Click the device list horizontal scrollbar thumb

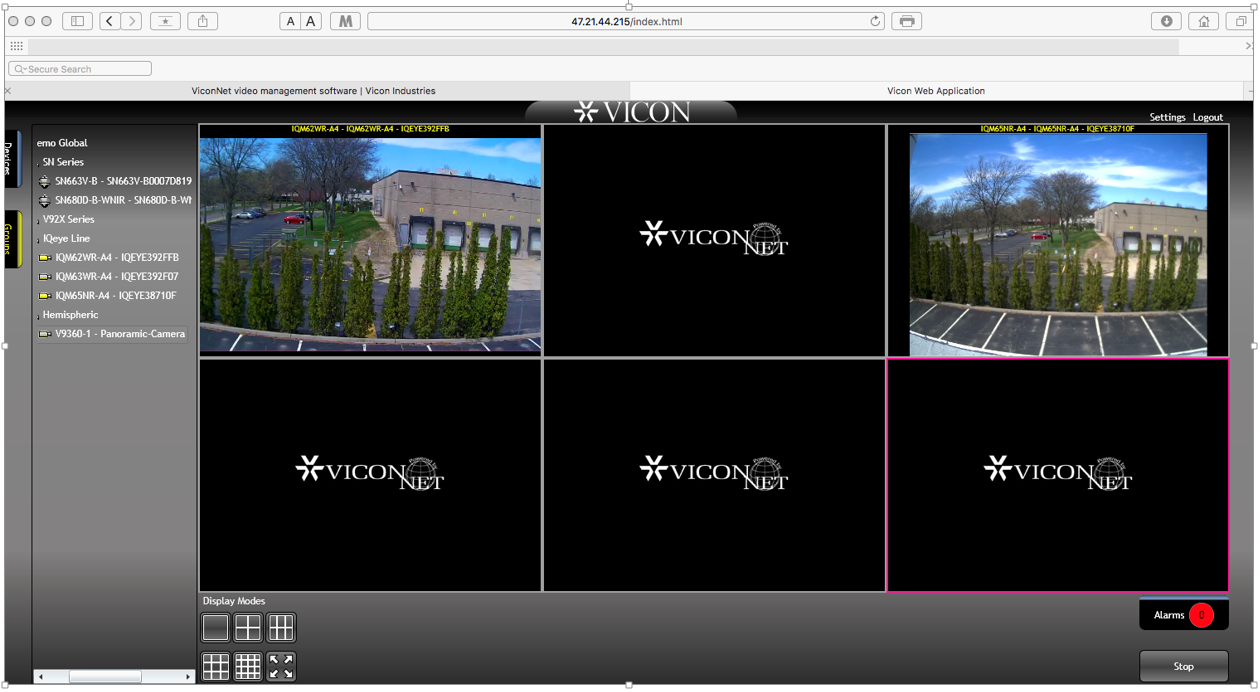(105, 677)
